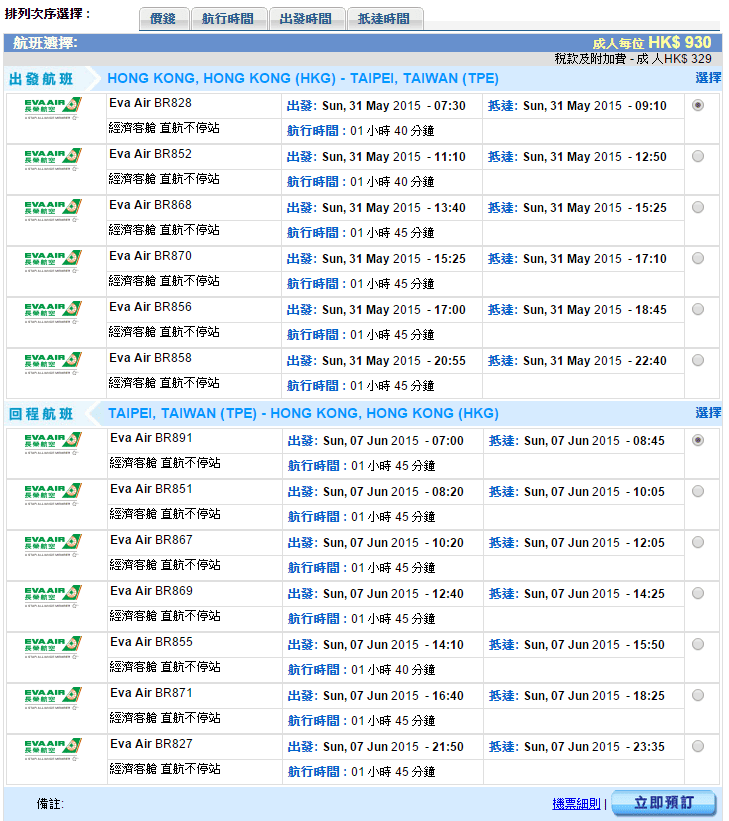The image size is (729, 821).
Task: Click the EVA Air logo beside BR870
Action: [x=52, y=260]
